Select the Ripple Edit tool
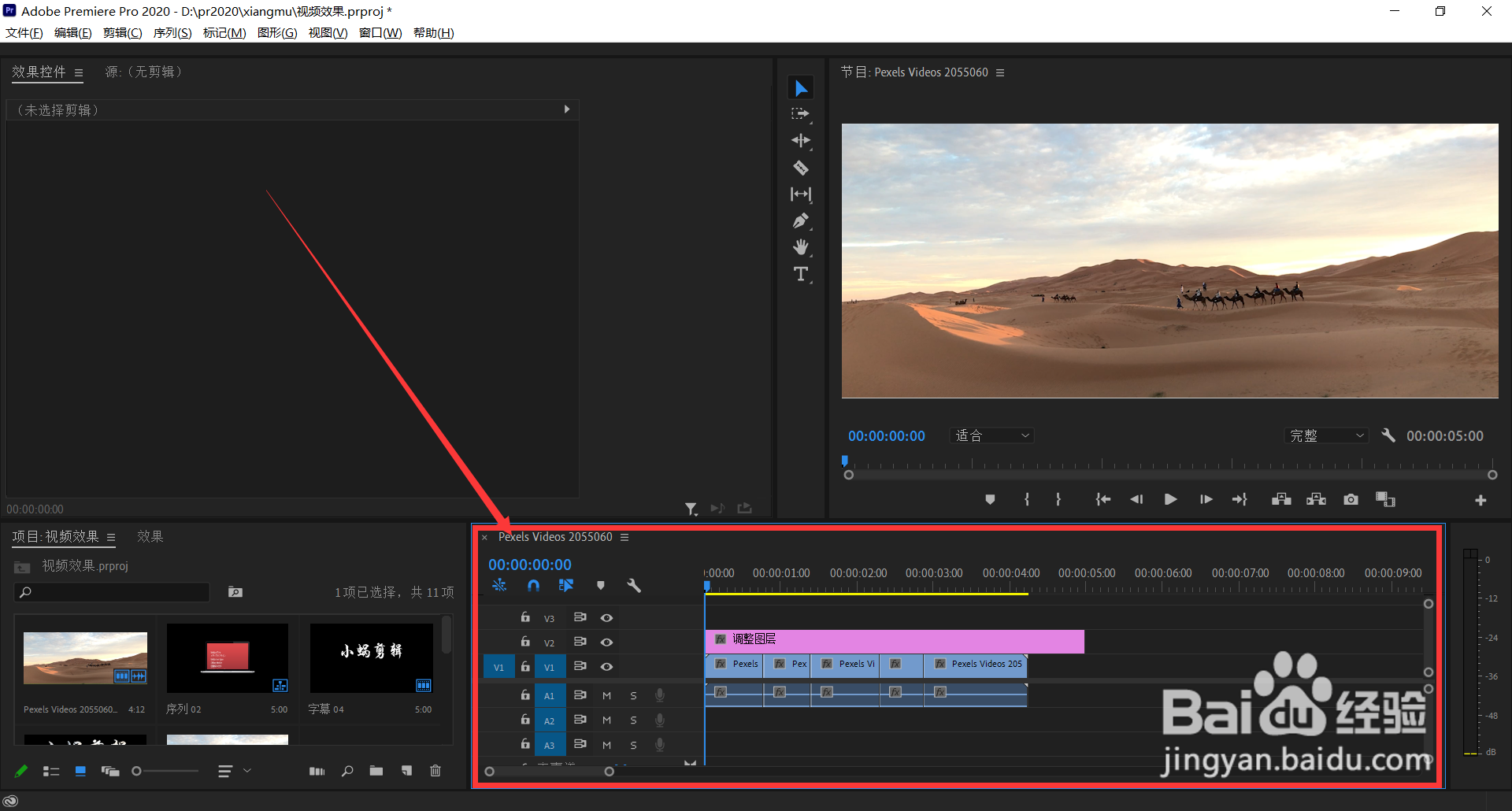Viewport: 1512px width, 811px height. pyautogui.click(x=801, y=141)
